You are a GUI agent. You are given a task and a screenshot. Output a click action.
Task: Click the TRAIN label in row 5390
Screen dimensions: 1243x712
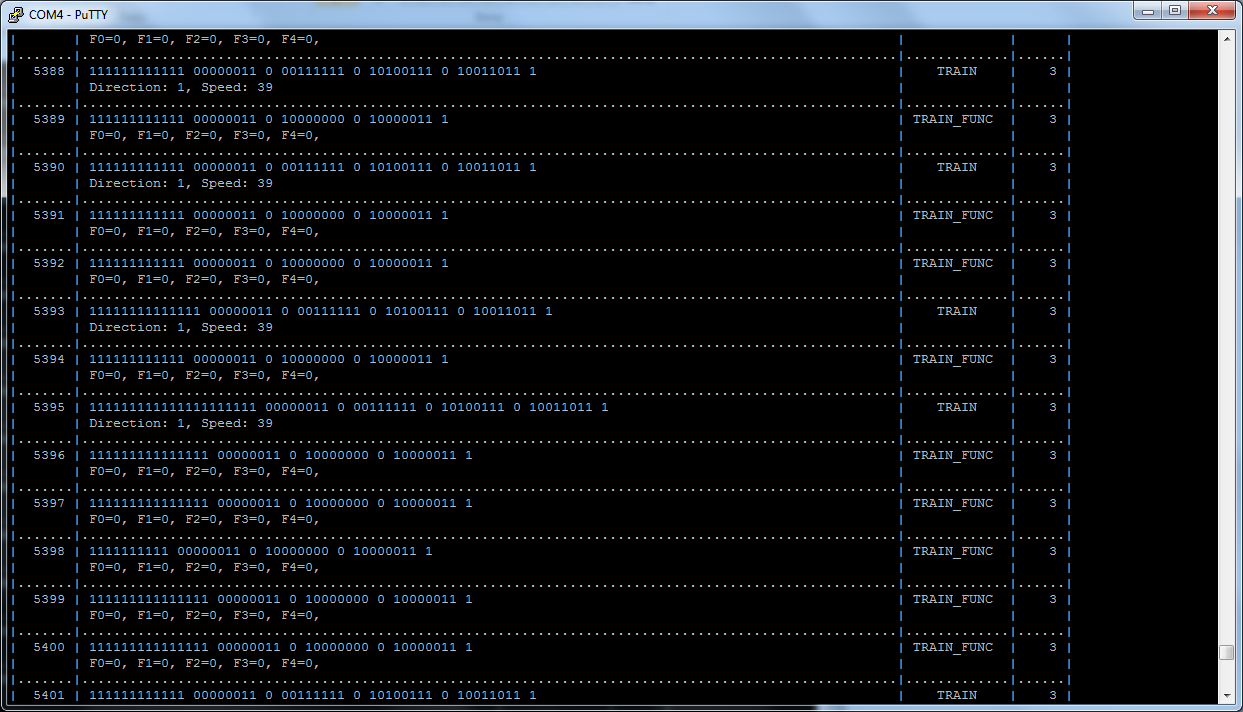pyautogui.click(x=956, y=168)
